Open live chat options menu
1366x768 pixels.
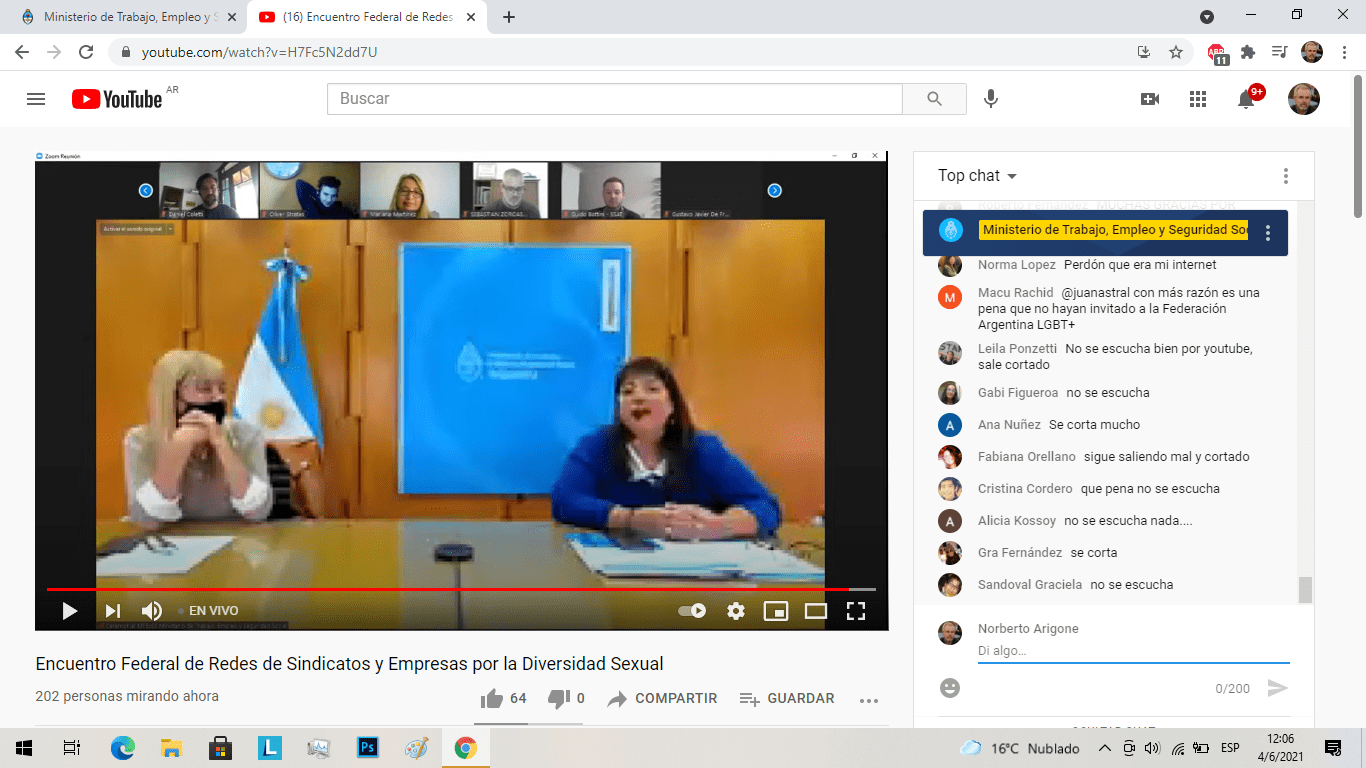coord(1286,176)
